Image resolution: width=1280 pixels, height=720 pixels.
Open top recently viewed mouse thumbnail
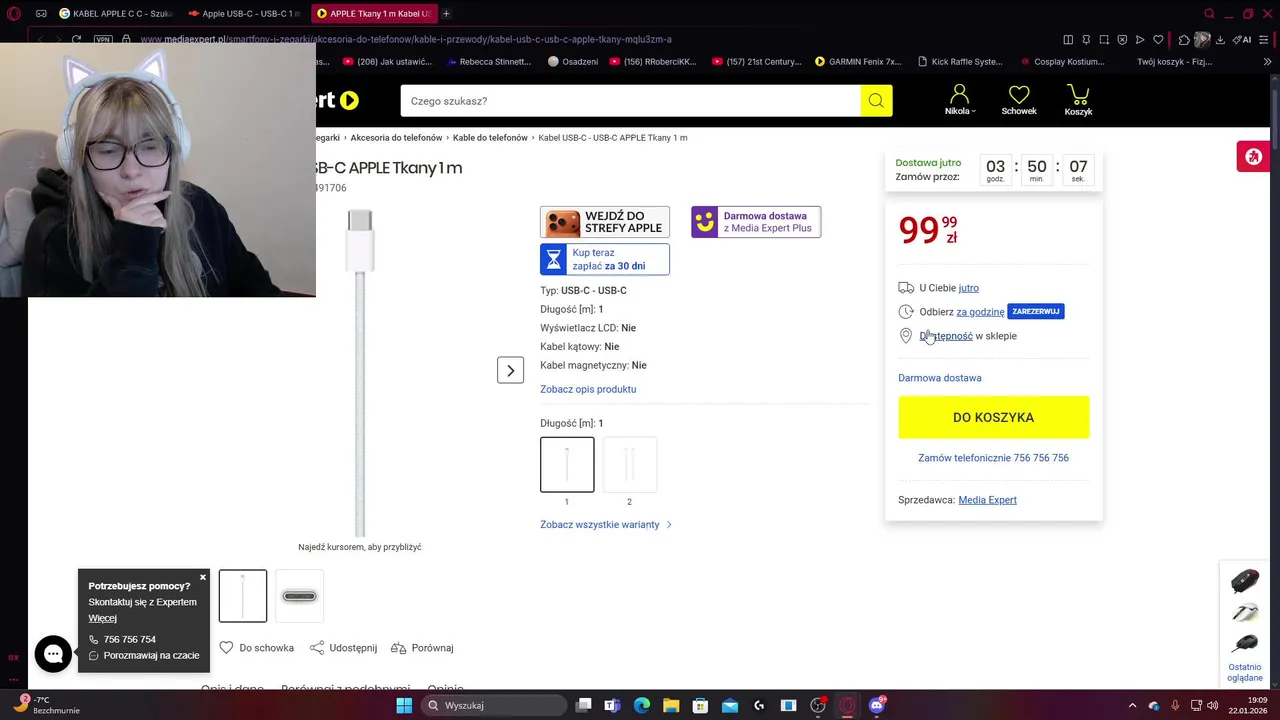(x=1245, y=580)
